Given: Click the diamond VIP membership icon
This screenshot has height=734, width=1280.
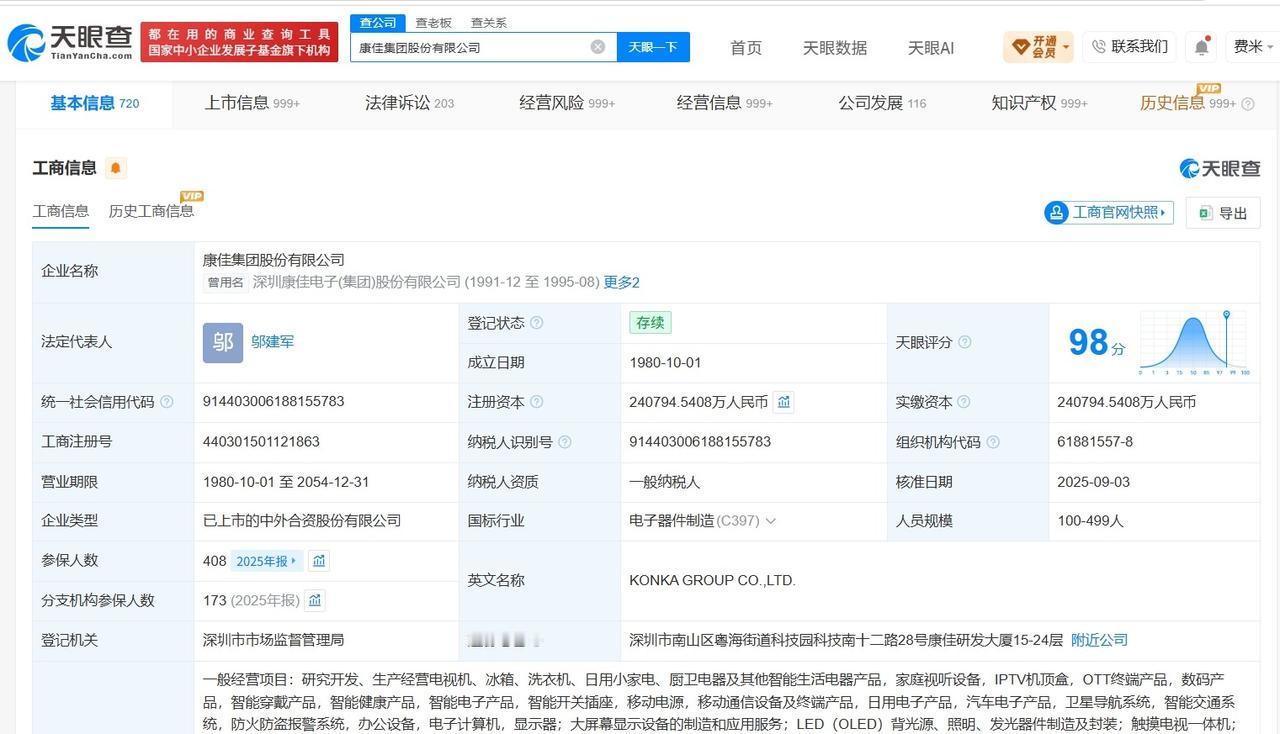Looking at the screenshot, I should click(1021, 47).
